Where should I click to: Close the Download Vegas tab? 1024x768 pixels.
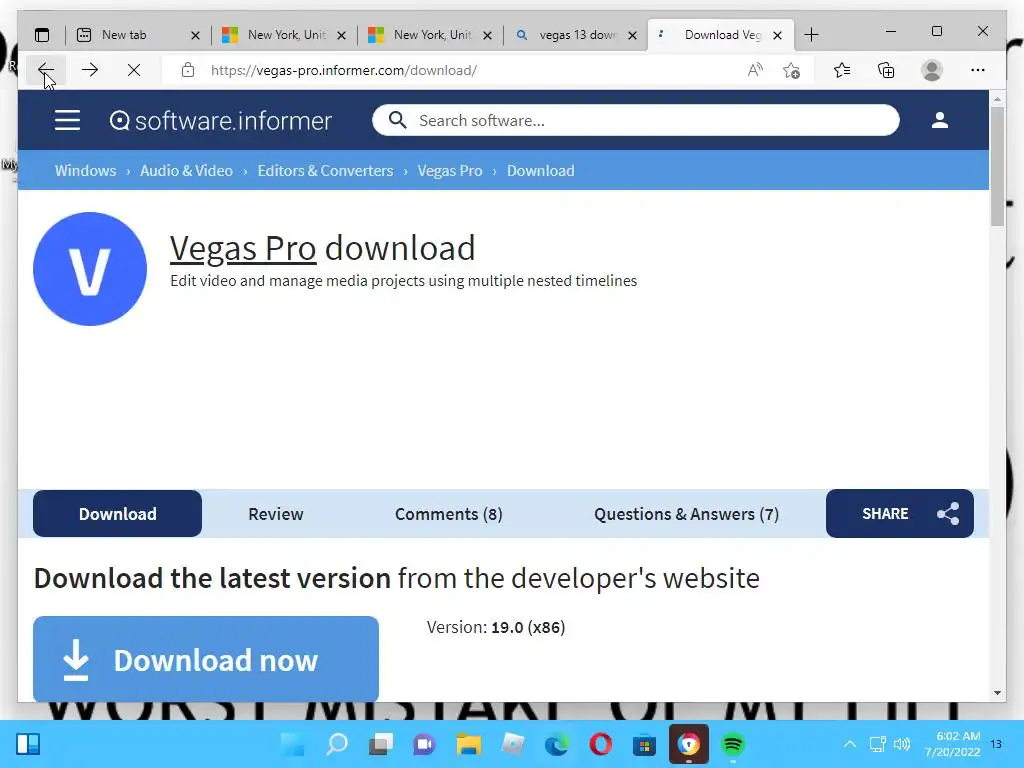pyautogui.click(x=777, y=35)
